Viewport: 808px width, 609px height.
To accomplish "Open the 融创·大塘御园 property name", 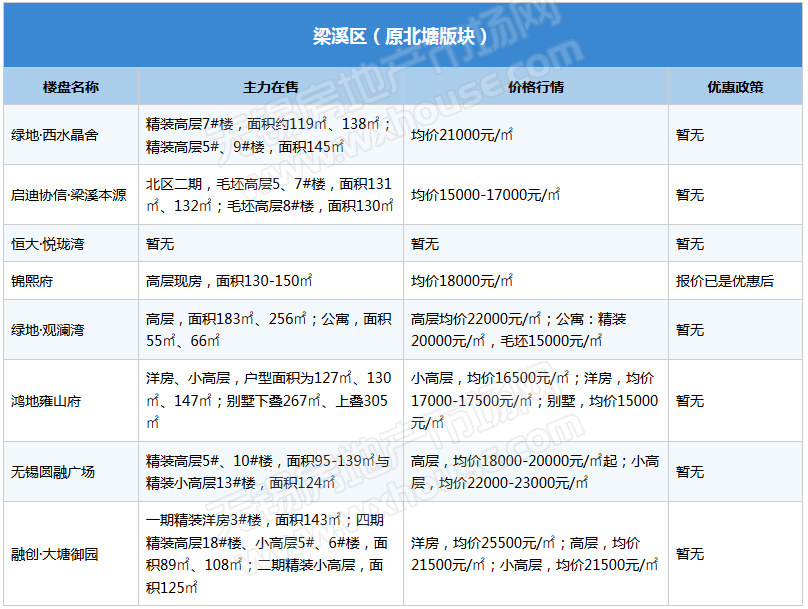I will click(54, 554).
